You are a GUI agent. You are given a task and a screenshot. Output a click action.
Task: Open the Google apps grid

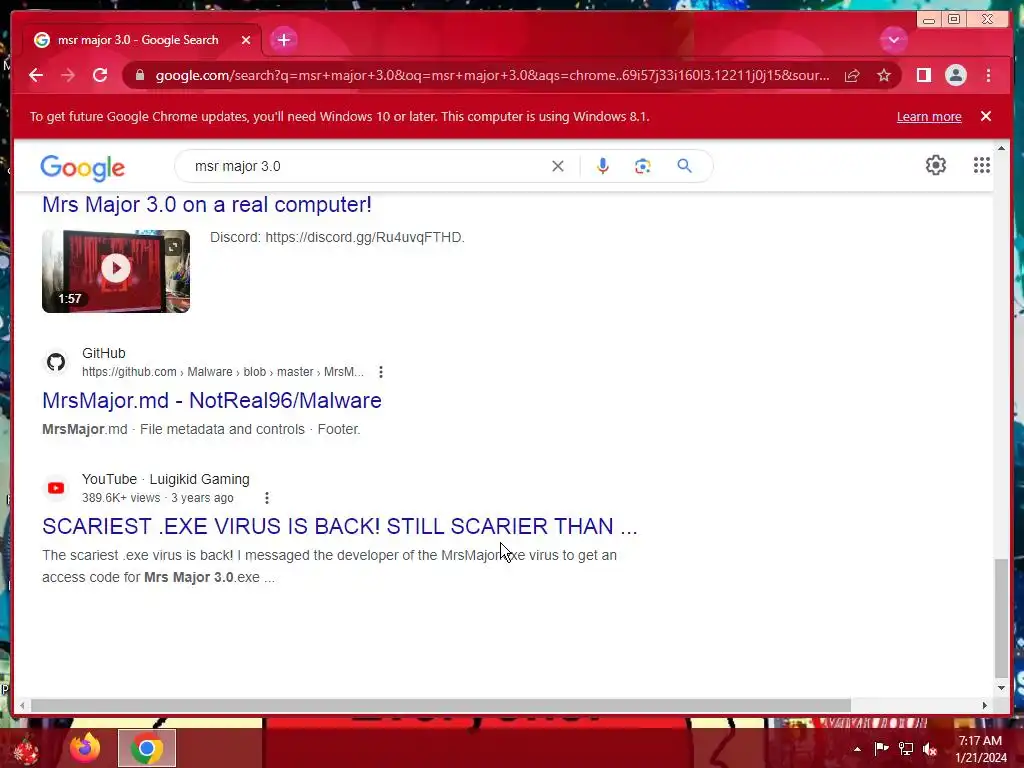click(982, 165)
